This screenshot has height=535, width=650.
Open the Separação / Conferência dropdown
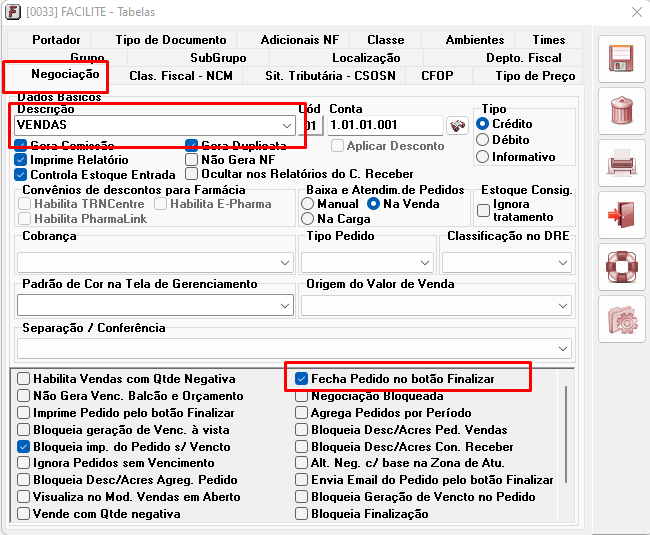point(563,349)
